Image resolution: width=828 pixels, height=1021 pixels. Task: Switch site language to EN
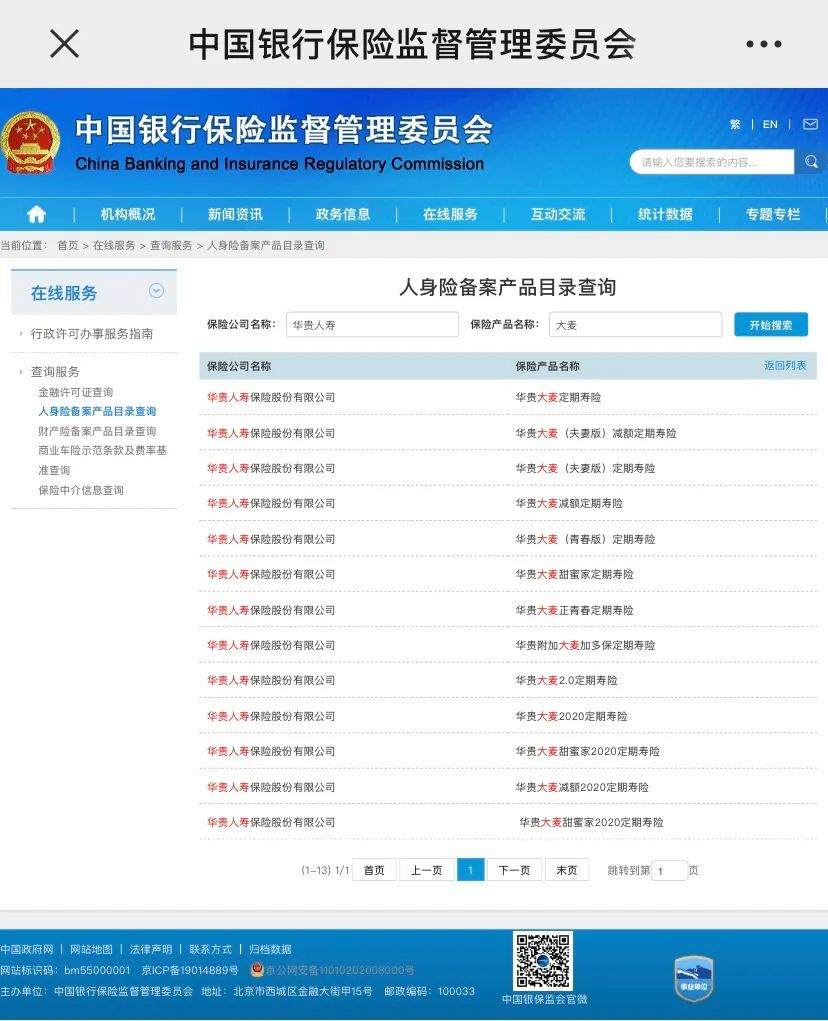pyautogui.click(x=770, y=124)
